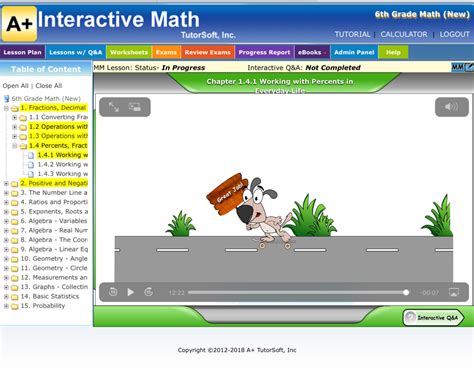Viewport: 474px width, 386px height.
Task: Click the 6th Grade Math root tree icon
Action: pyautogui.click(x=6, y=99)
